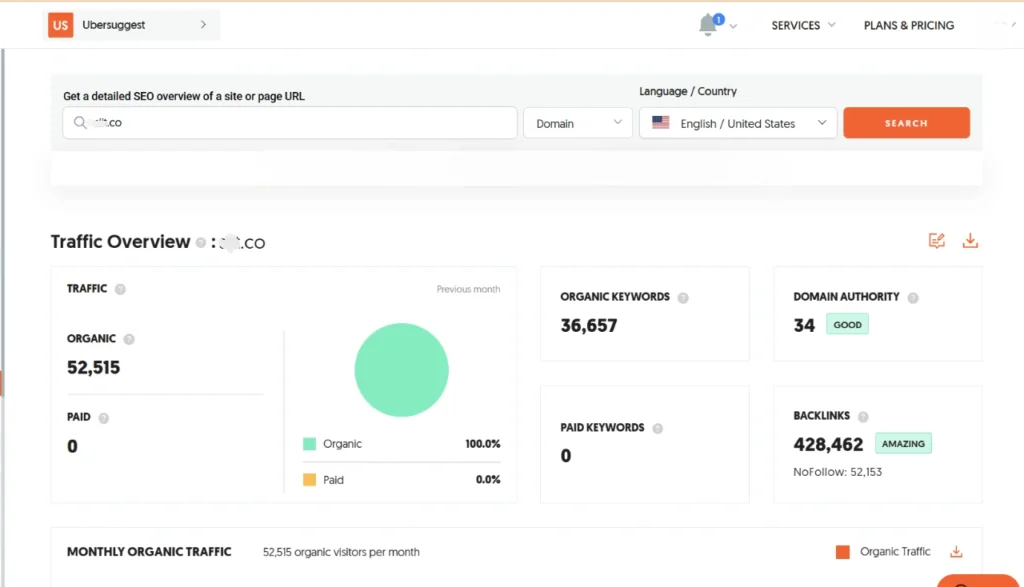Open the notification bell

708,25
